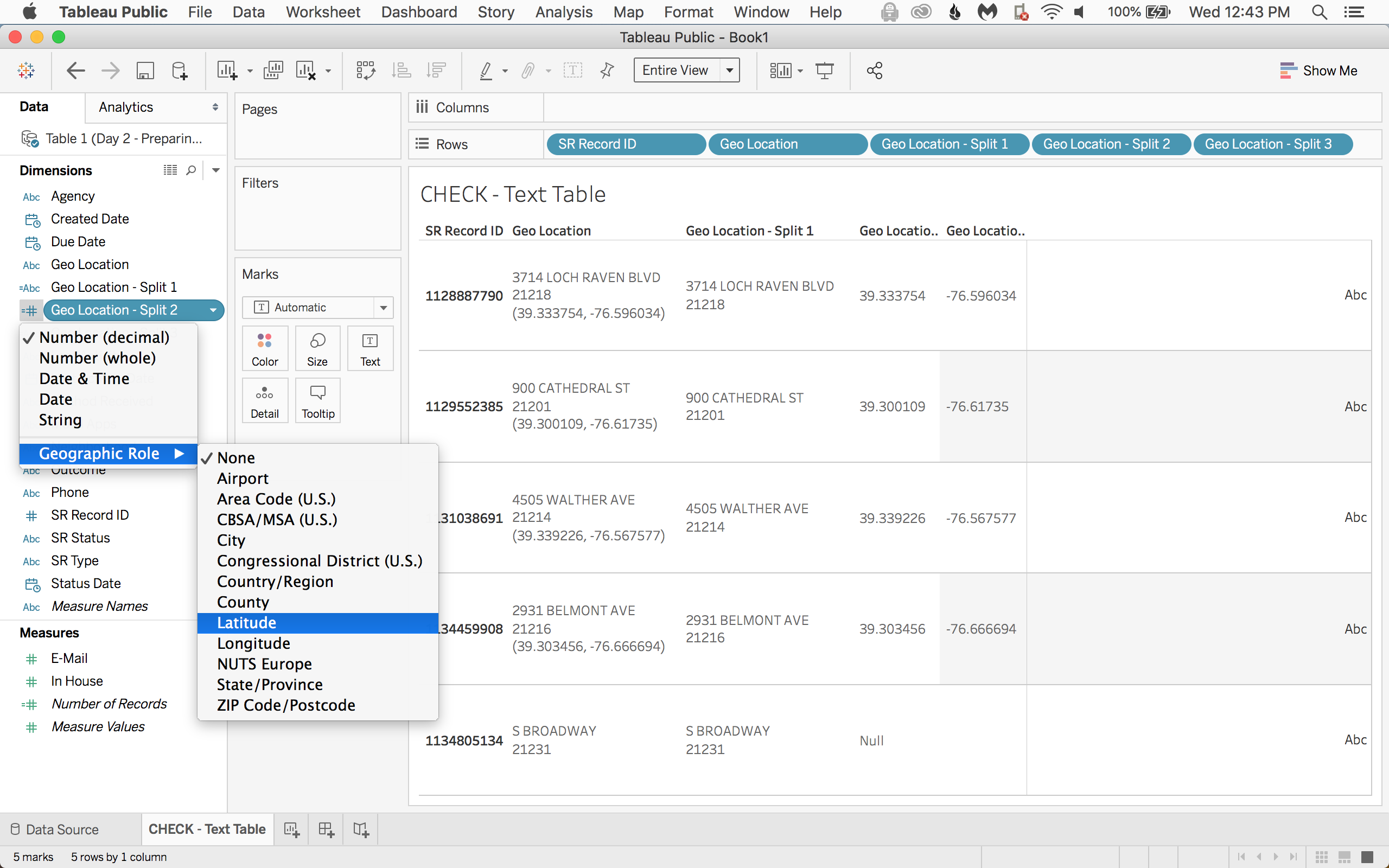
Task: Click the Tableau logo start page icon
Action: [27, 71]
